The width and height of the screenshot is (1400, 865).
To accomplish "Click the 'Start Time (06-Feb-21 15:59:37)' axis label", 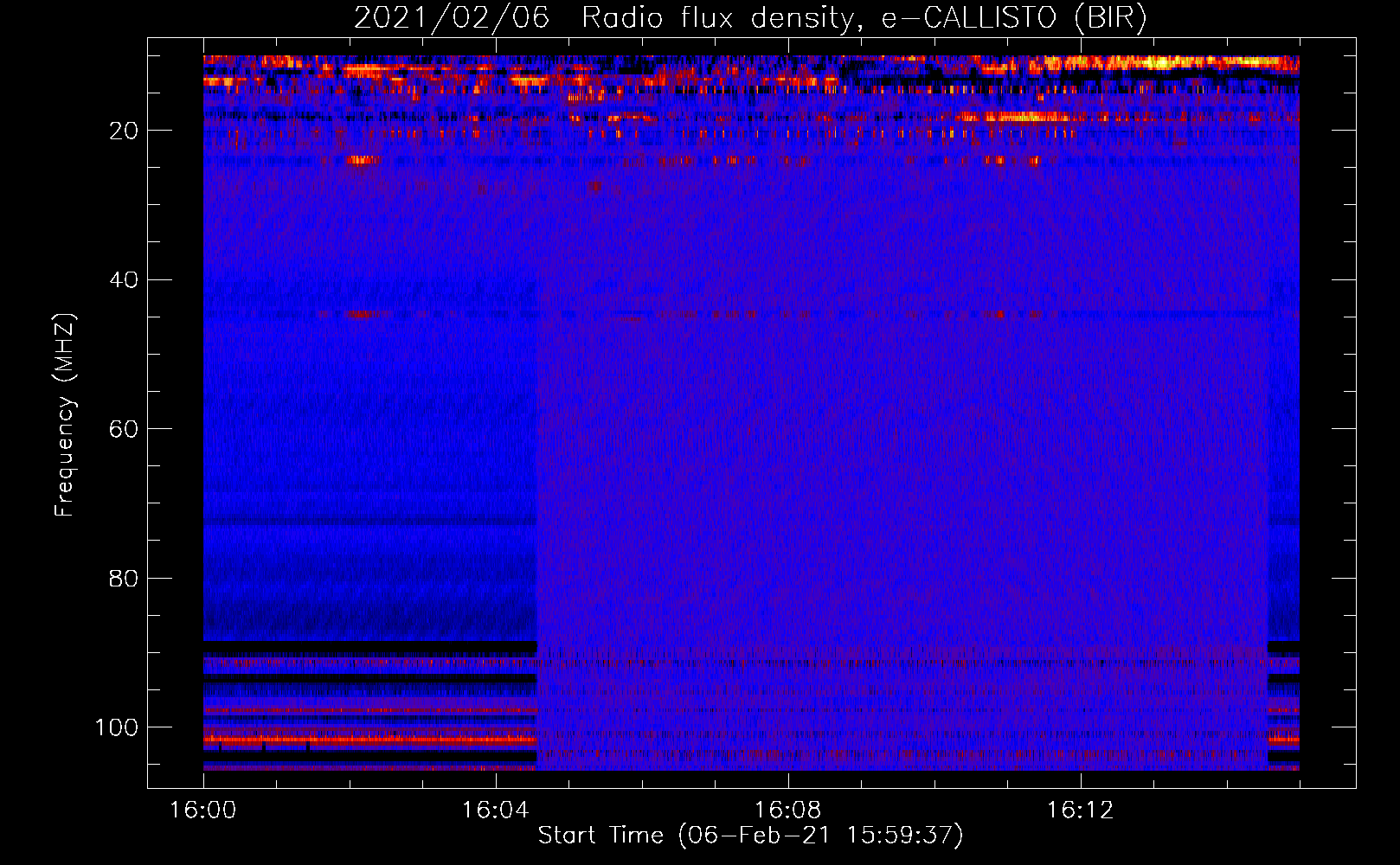I will click(x=750, y=836).
